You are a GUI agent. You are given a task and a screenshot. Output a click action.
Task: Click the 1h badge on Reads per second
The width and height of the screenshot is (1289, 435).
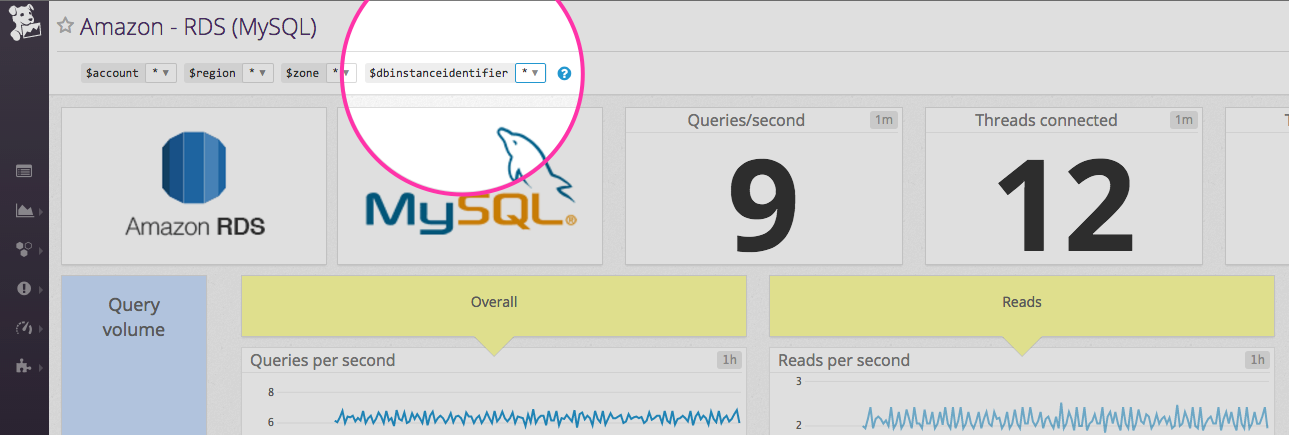[1257, 360]
